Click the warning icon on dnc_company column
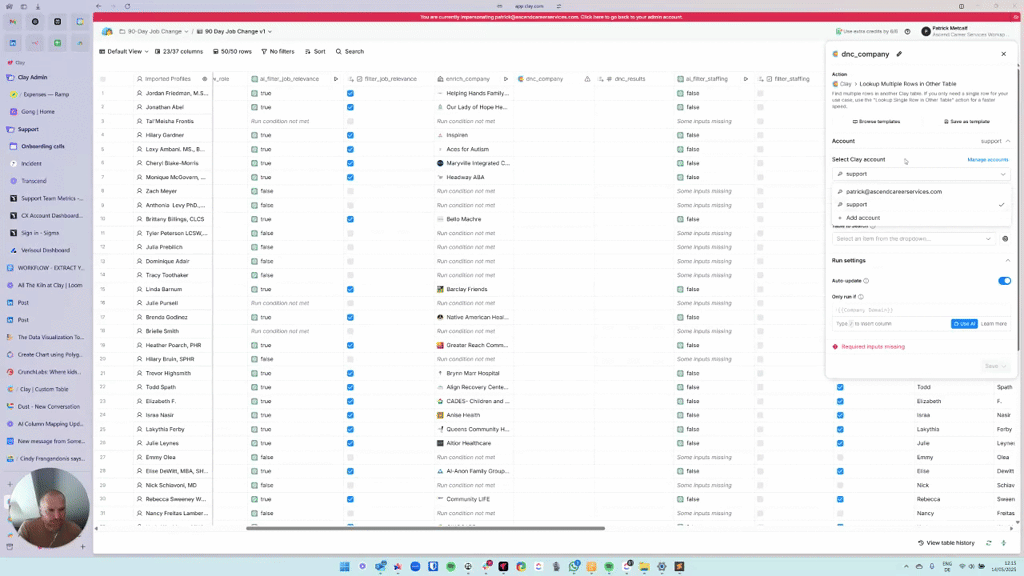This screenshot has width=1024, height=576. point(587,79)
